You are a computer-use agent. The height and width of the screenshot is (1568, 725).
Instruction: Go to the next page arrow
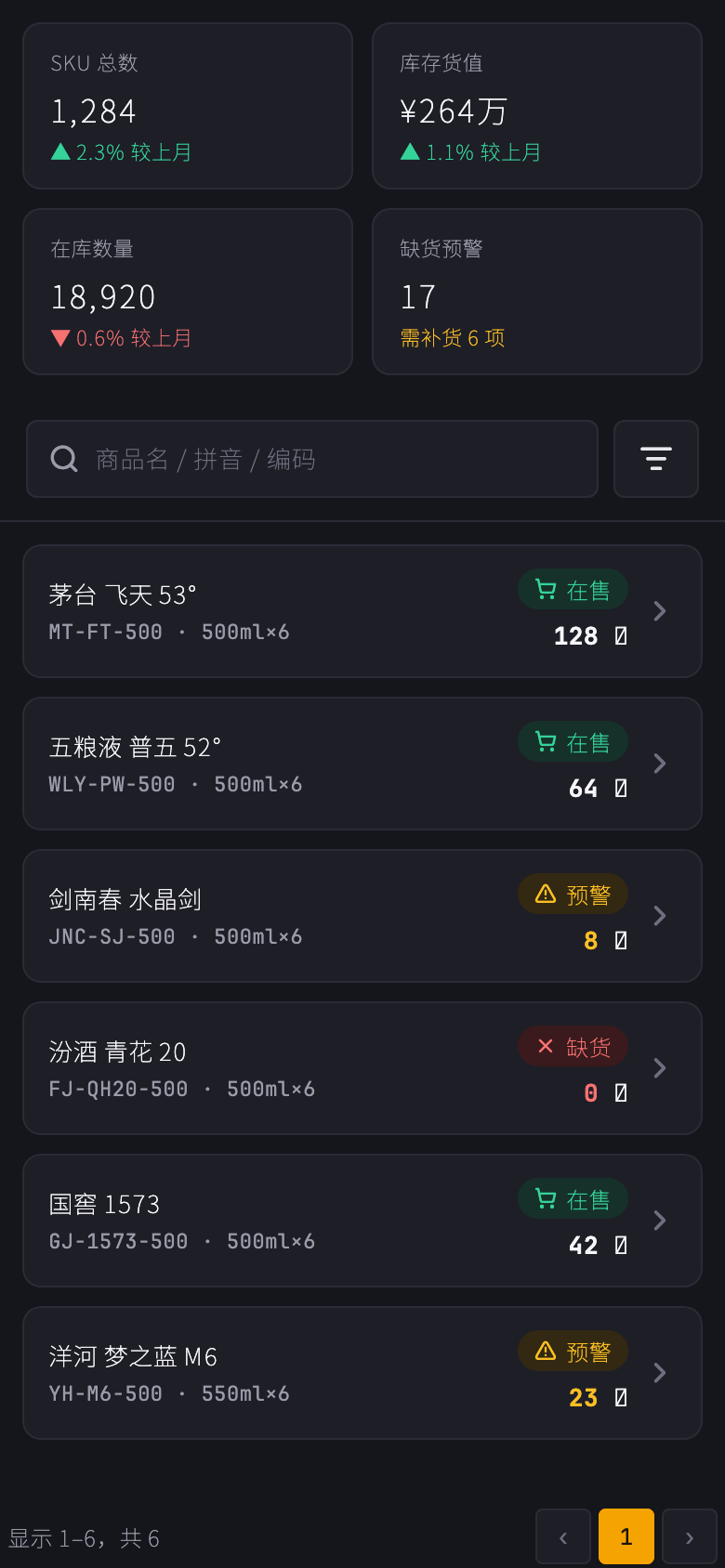690,1536
